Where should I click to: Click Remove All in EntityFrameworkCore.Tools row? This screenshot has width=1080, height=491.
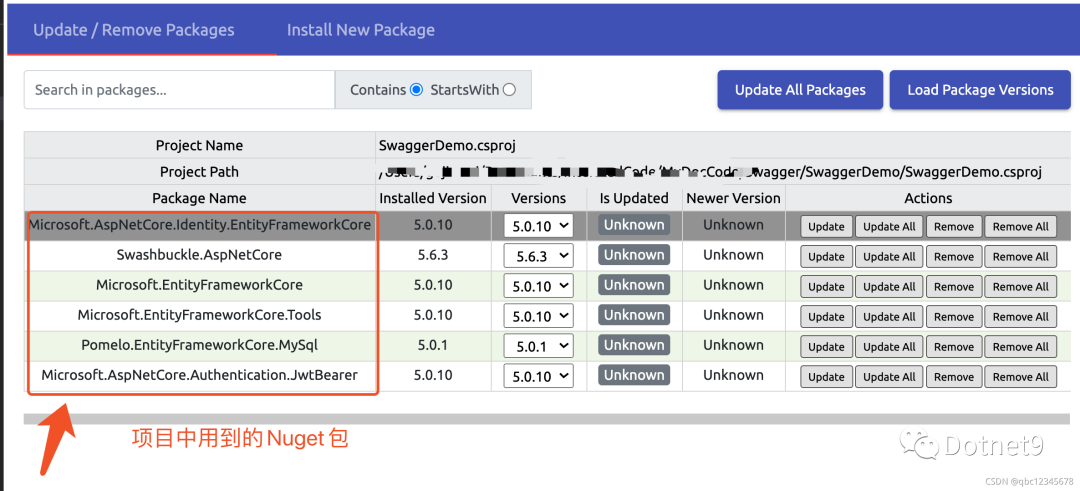tap(1021, 317)
